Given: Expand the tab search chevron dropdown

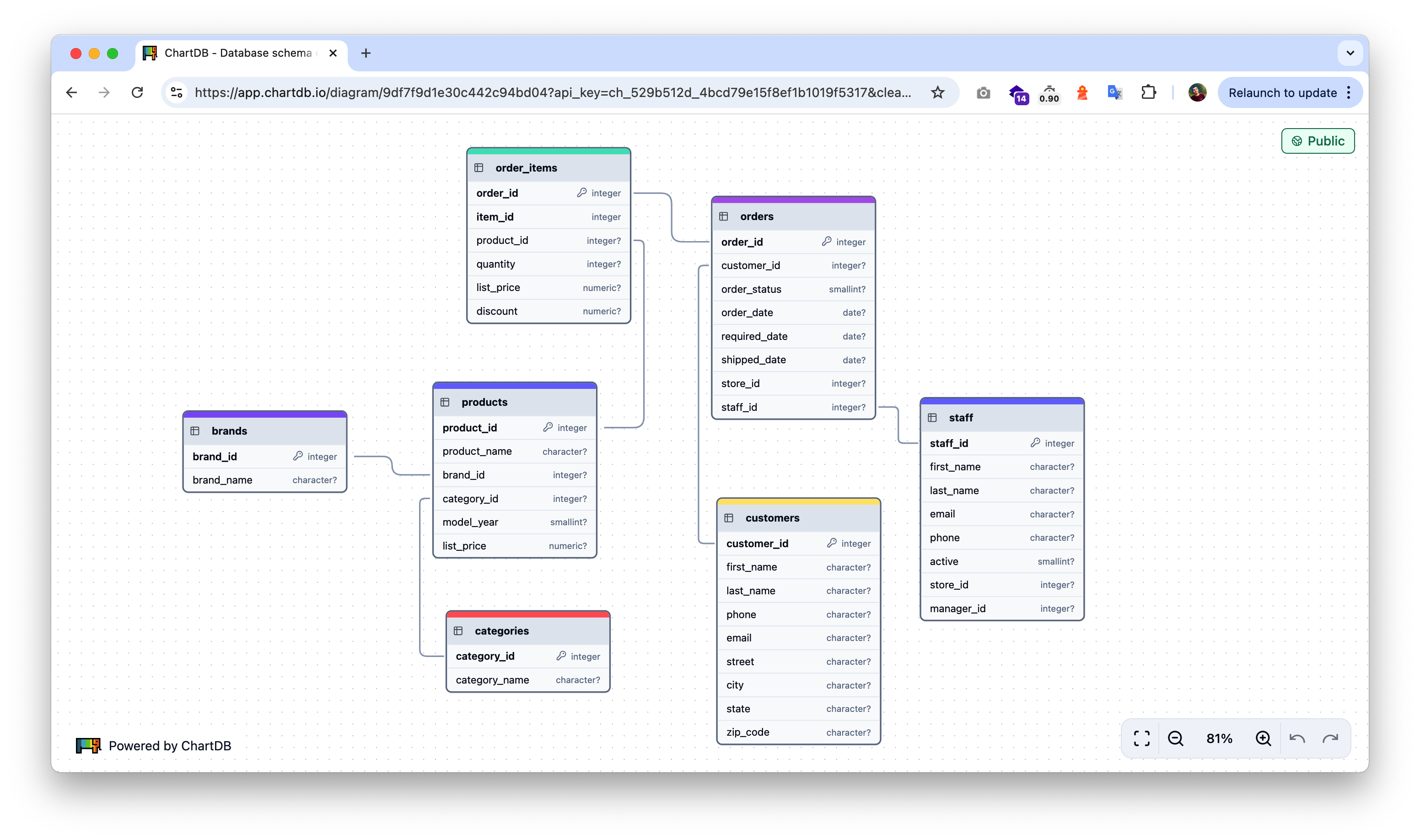Looking at the screenshot, I should pyautogui.click(x=1350, y=53).
